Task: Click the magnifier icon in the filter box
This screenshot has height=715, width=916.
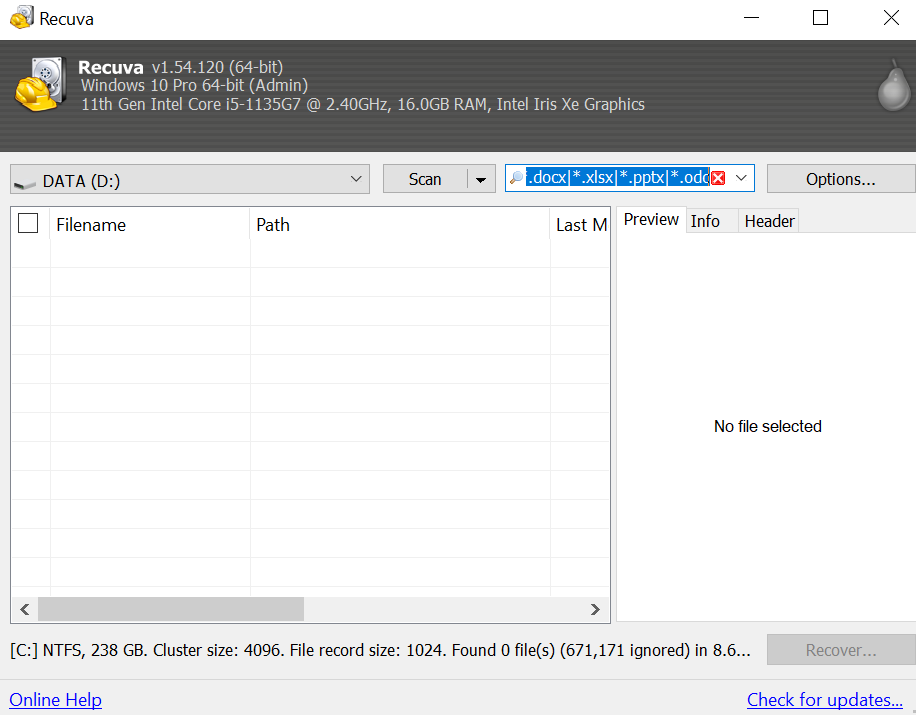Action: click(516, 178)
